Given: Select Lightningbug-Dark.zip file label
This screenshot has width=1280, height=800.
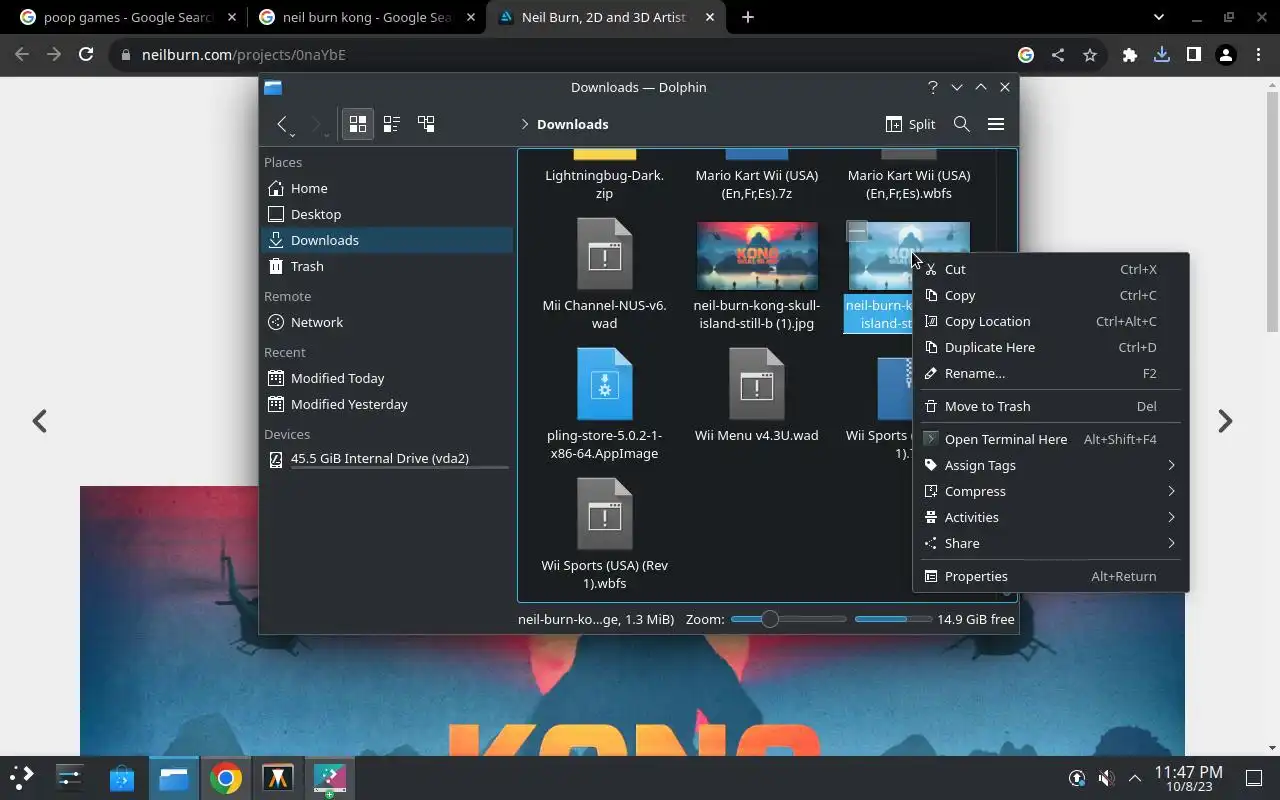Looking at the screenshot, I should point(605,184).
